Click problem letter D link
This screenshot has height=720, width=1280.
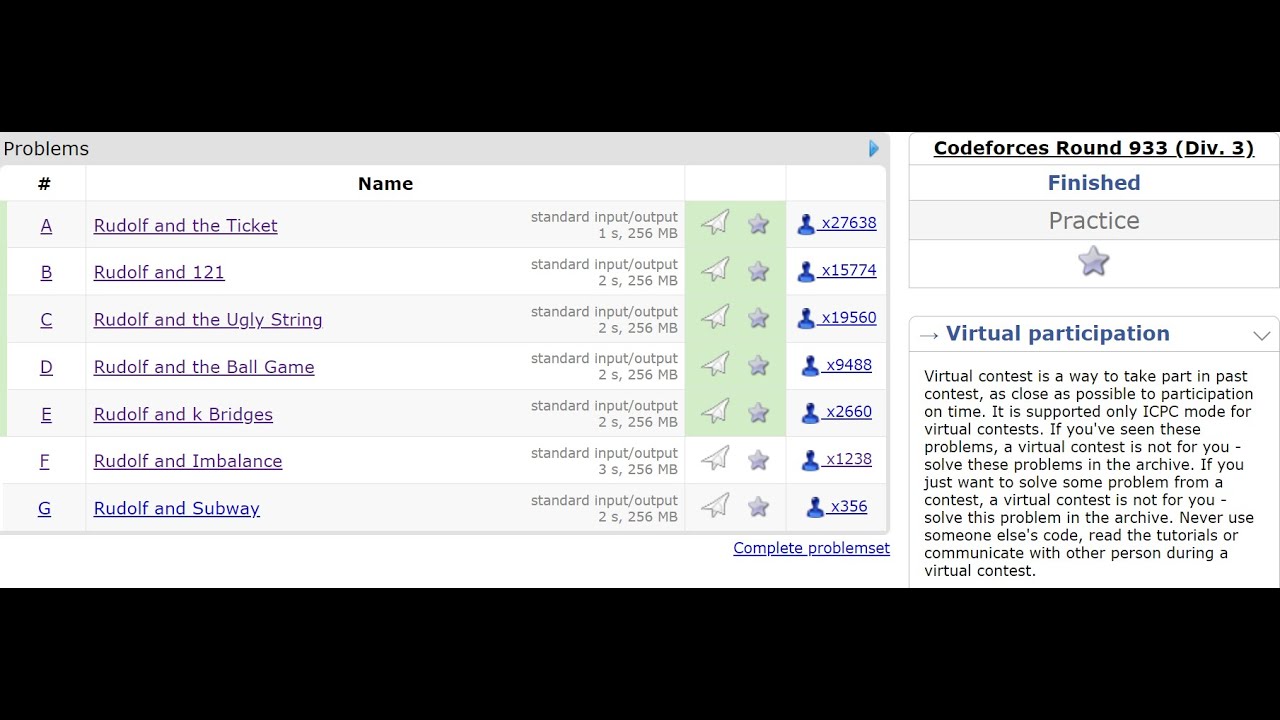[x=46, y=367]
